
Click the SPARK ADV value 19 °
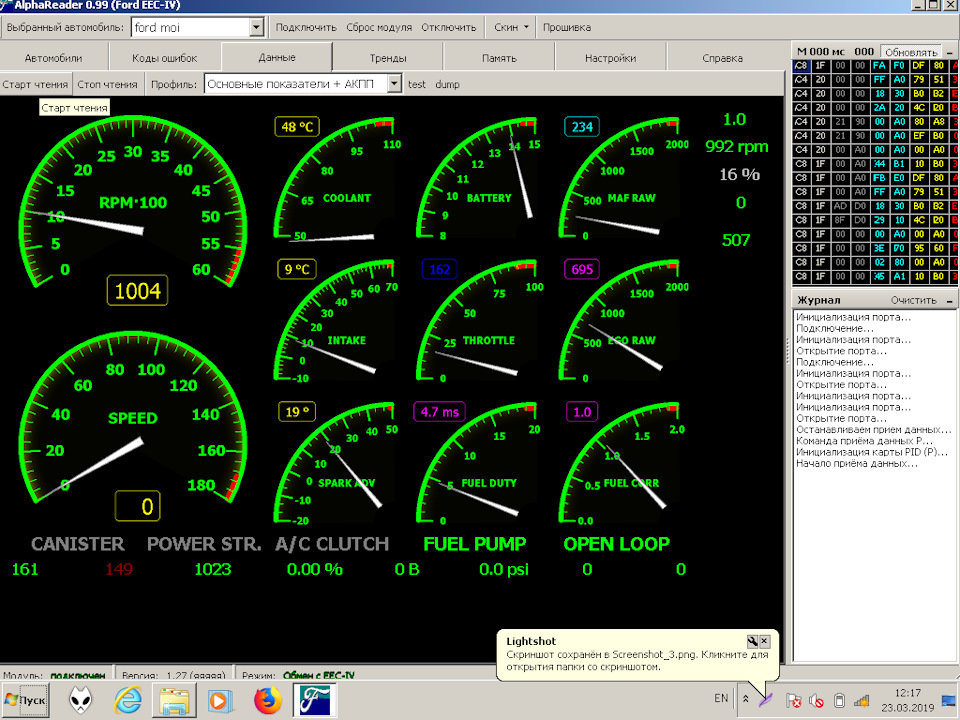[x=297, y=412]
